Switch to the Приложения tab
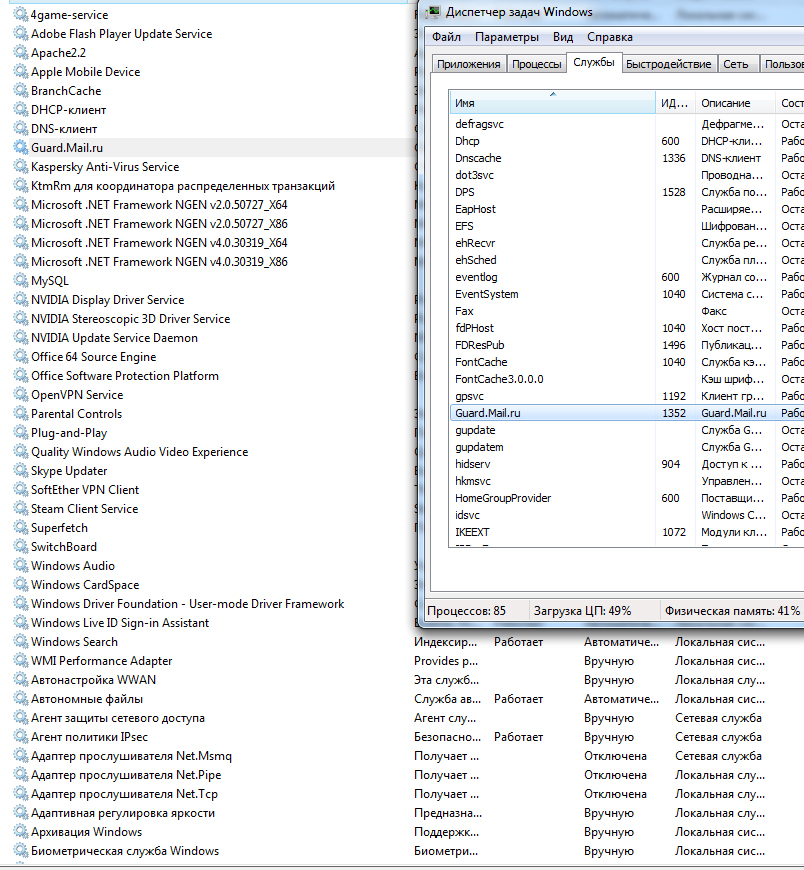The height and width of the screenshot is (870, 804). click(468, 64)
